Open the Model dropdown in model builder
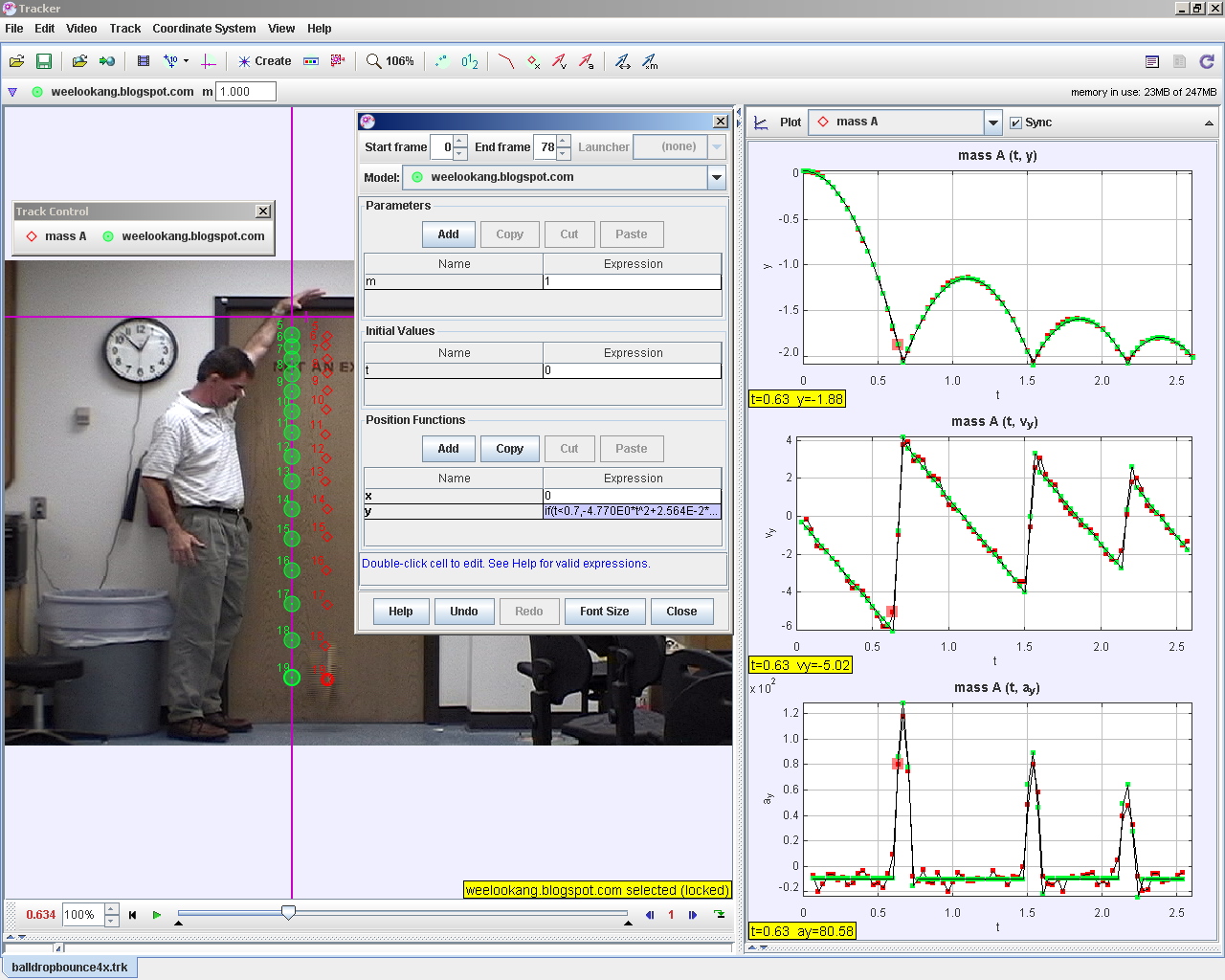The width and height of the screenshot is (1225, 980). click(716, 177)
